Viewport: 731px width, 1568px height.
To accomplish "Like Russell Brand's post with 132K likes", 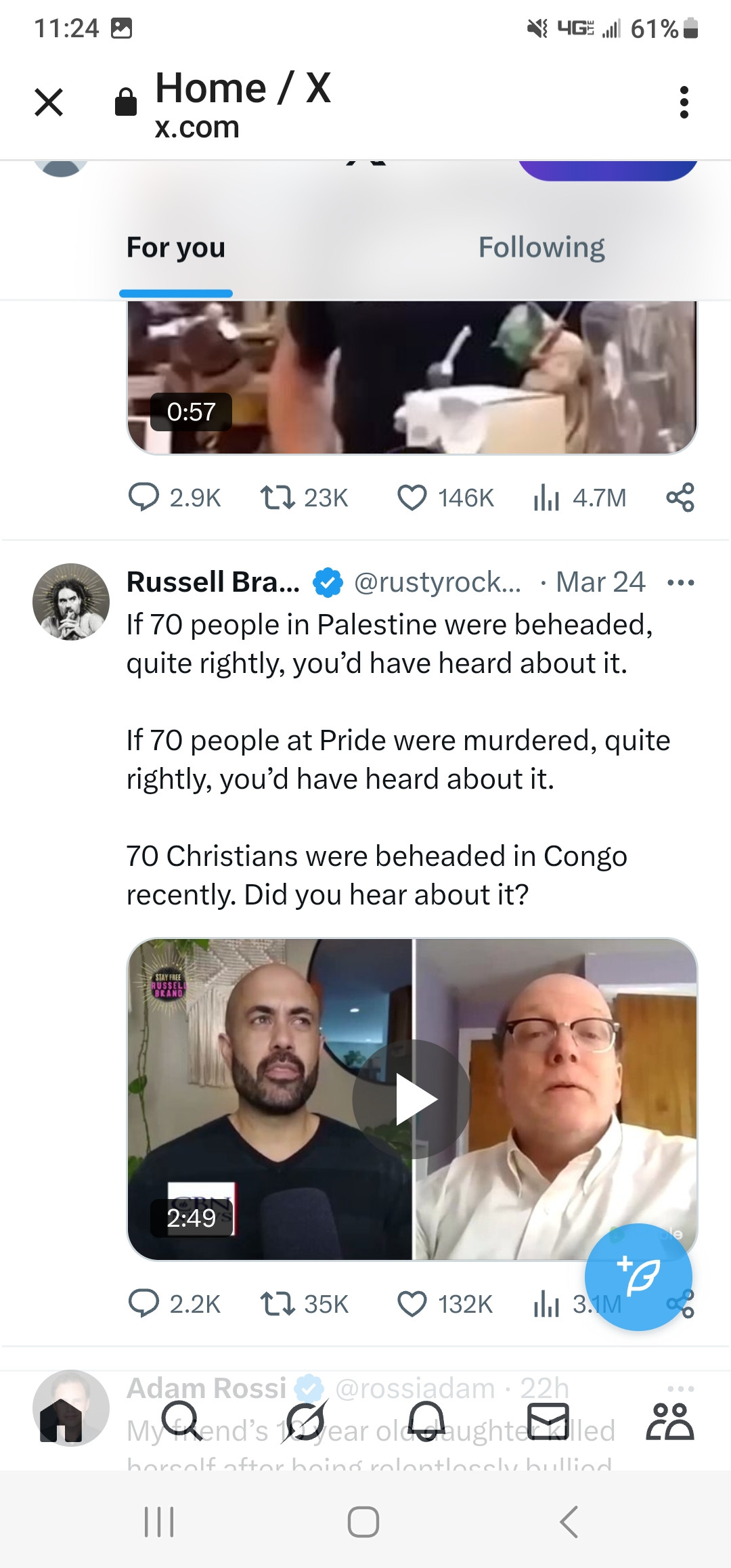I will tap(412, 1304).
